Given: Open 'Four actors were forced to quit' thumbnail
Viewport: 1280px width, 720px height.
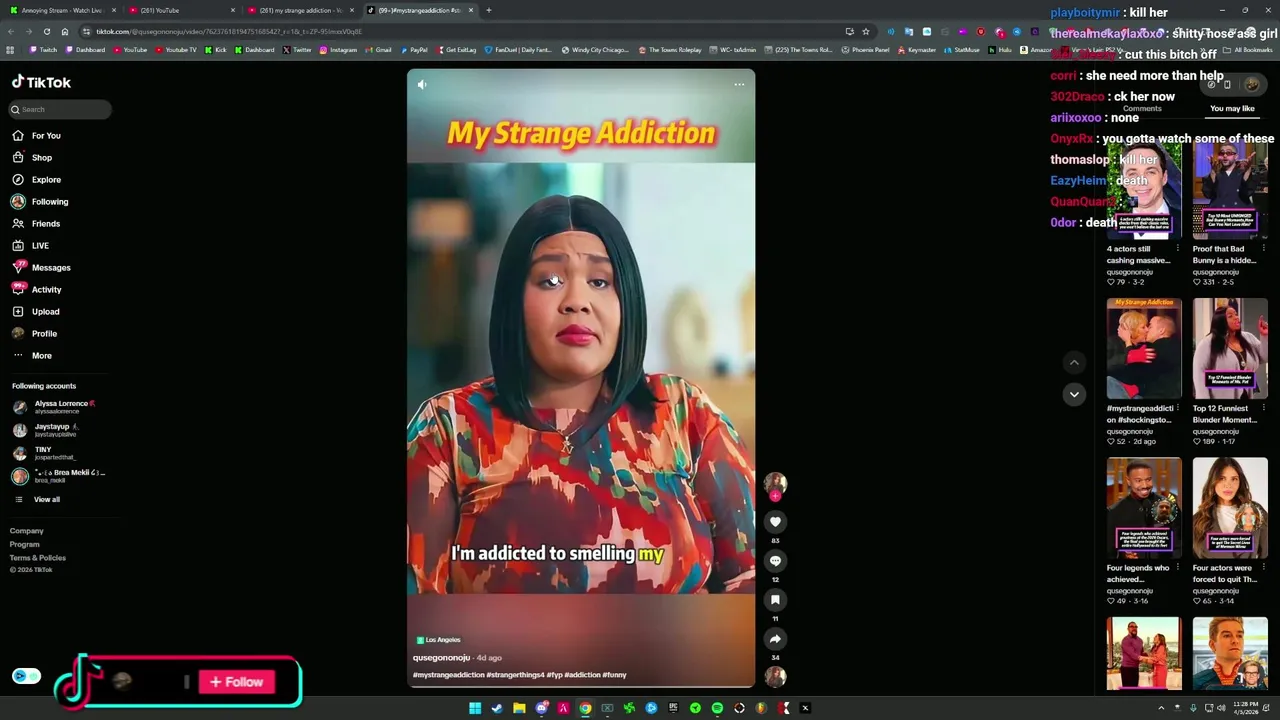Looking at the screenshot, I should coord(1230,508).
